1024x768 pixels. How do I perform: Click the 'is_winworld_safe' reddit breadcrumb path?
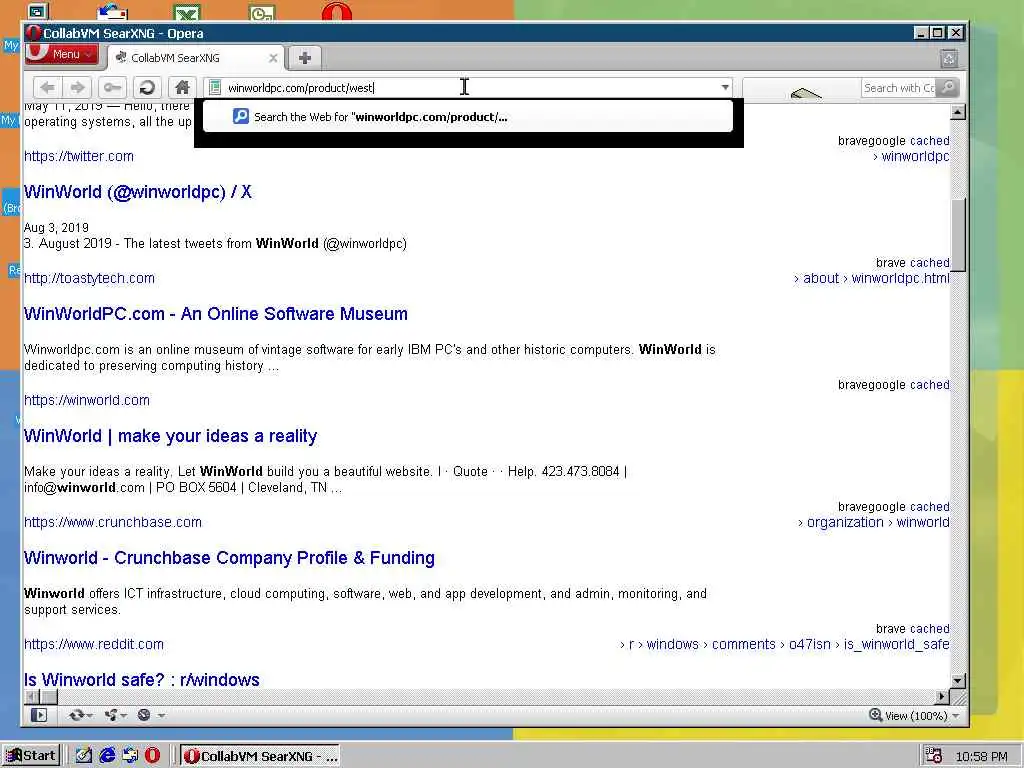[897, 645]
